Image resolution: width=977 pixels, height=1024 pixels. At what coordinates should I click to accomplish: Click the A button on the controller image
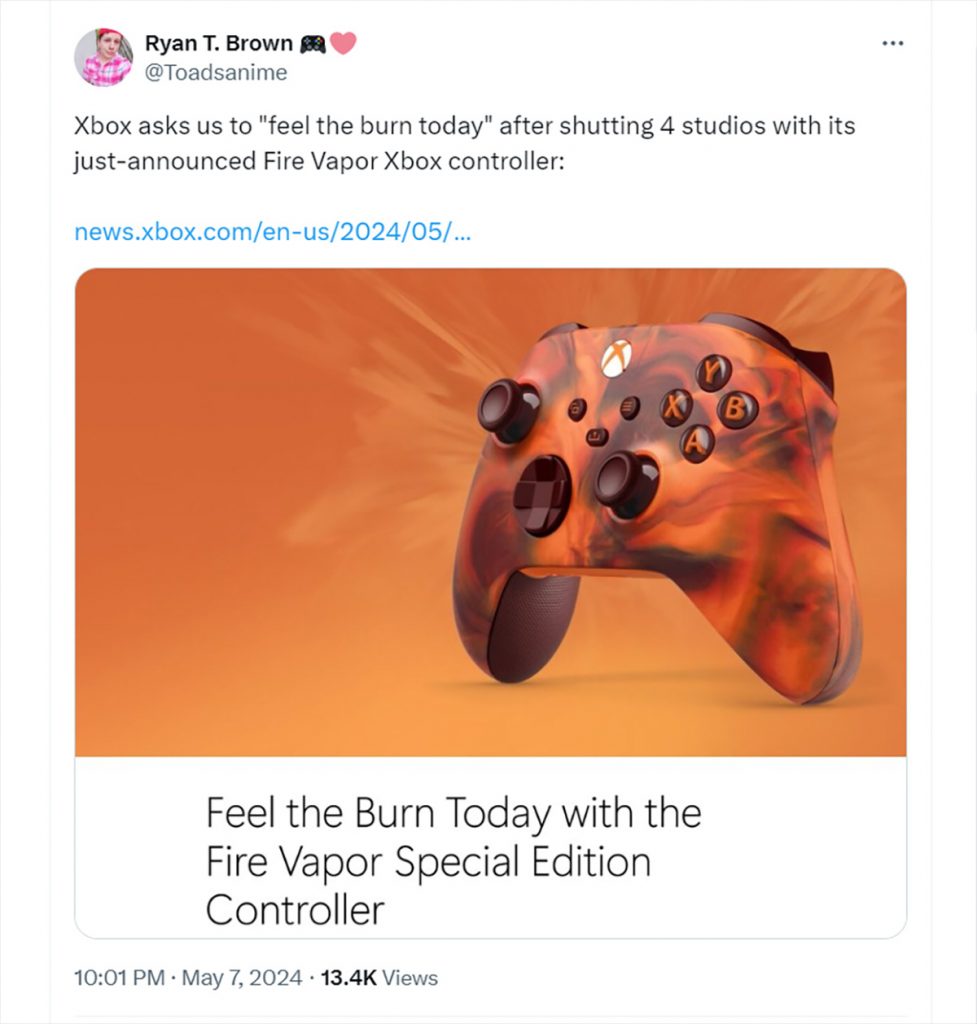tap(699, 438)
